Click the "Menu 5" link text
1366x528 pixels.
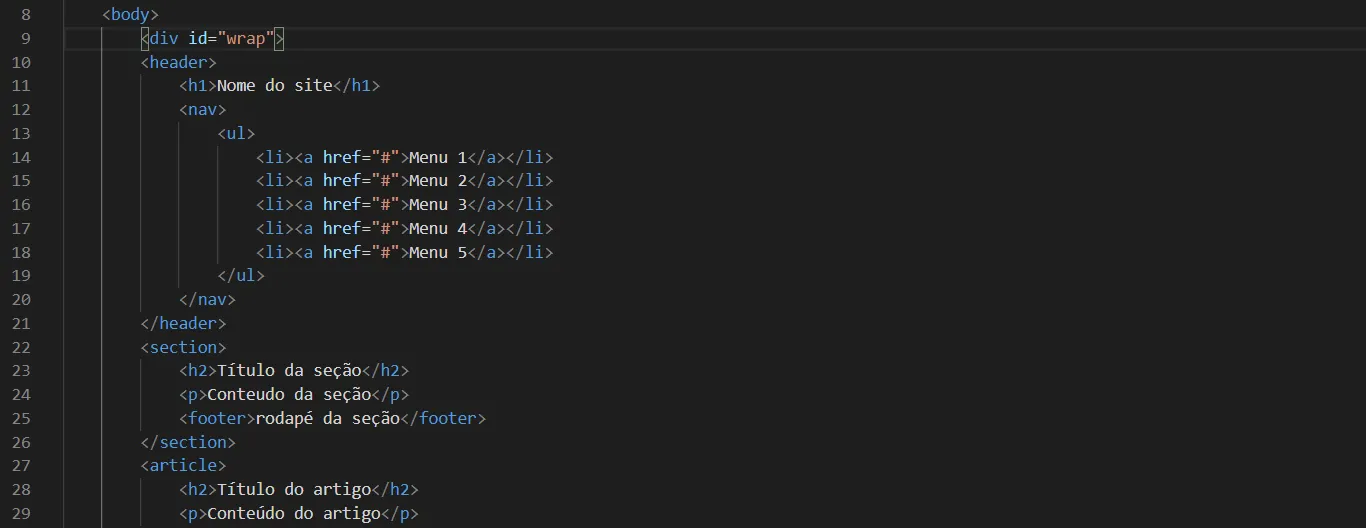click(438, 252)
